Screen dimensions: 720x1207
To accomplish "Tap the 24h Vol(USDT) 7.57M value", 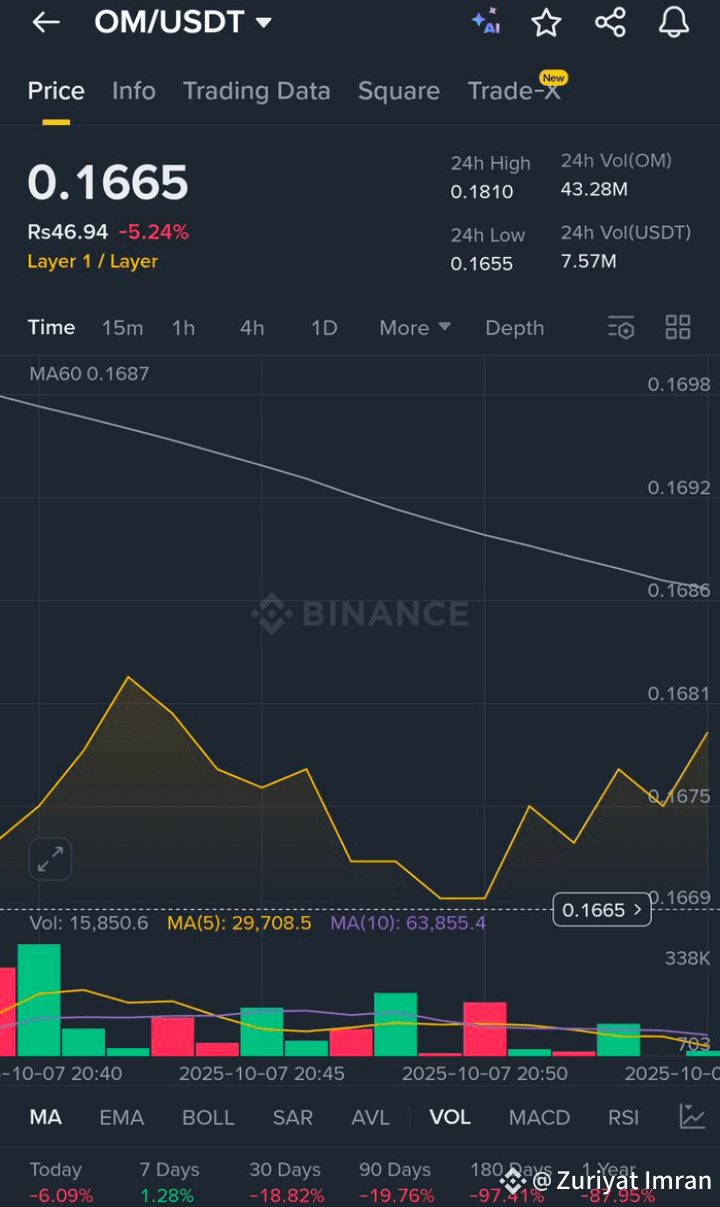I will (x=589, y=262).
